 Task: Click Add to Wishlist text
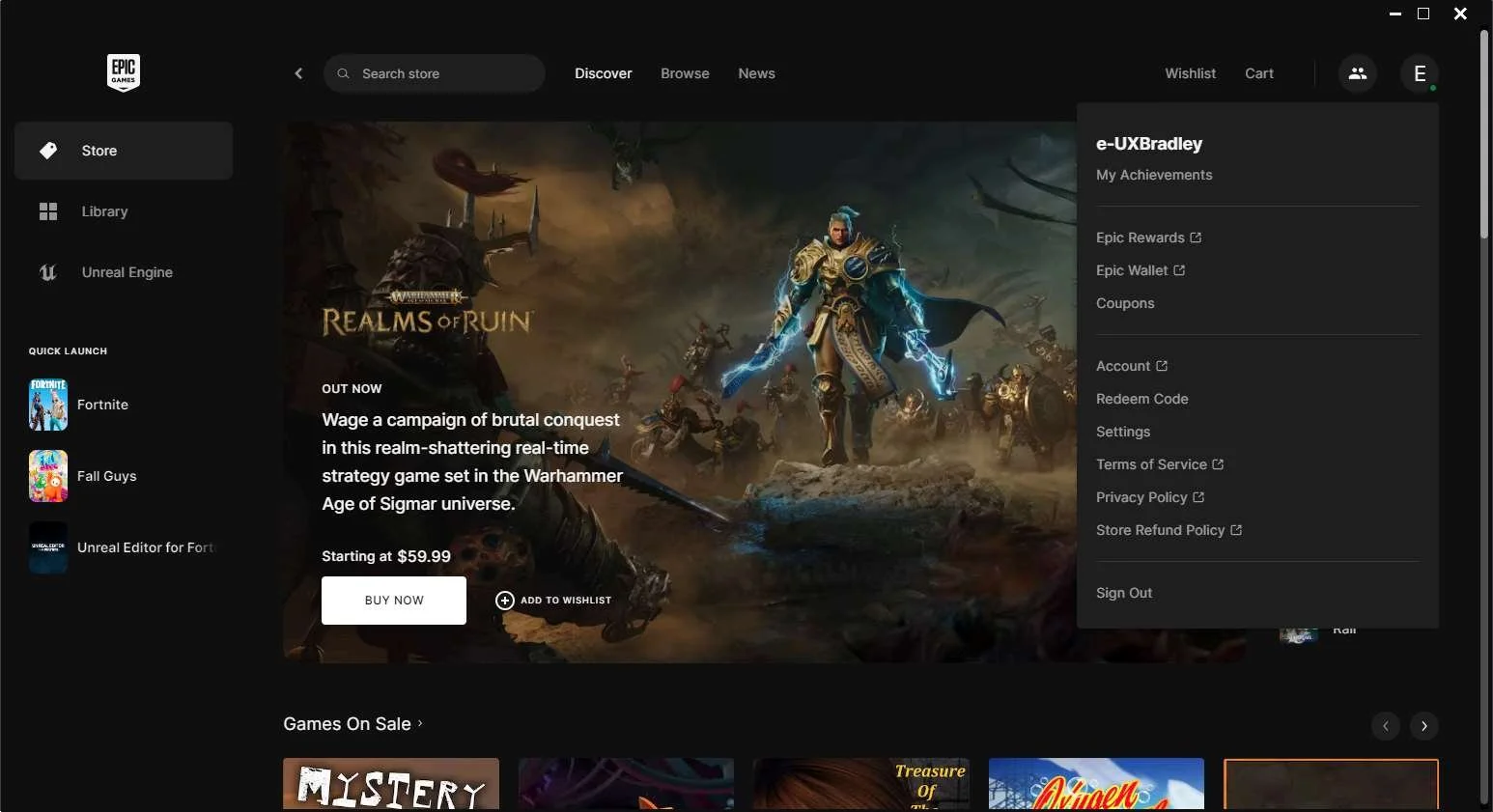tap(566, 601)
